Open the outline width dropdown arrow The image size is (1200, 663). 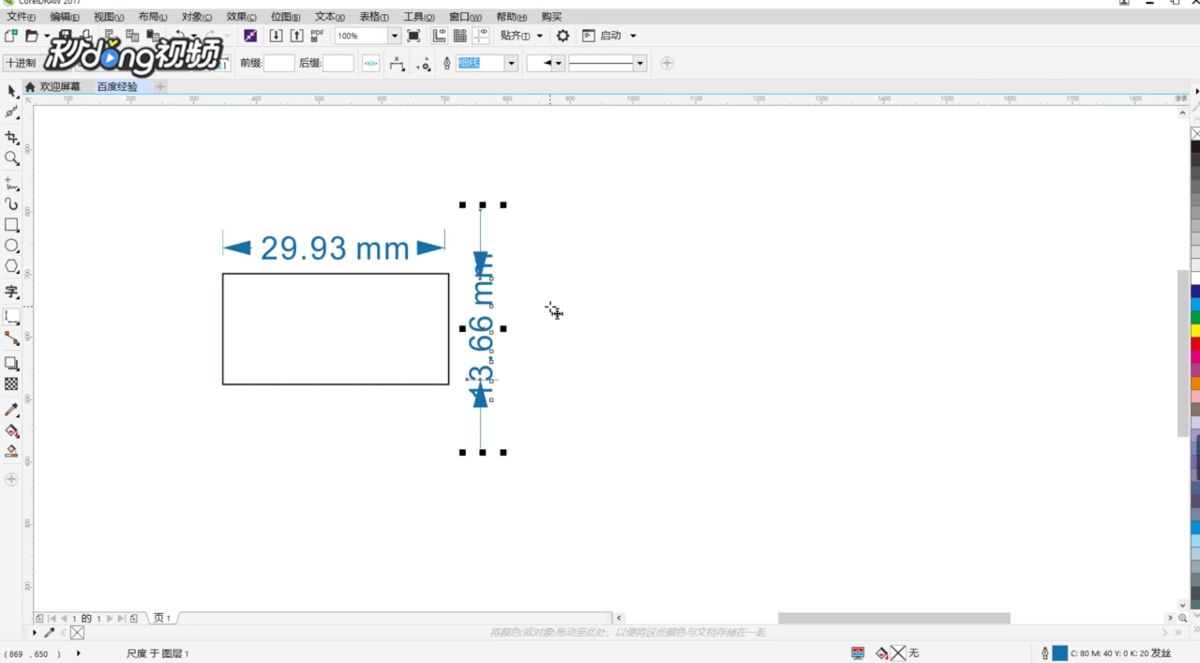pos(511,63)
